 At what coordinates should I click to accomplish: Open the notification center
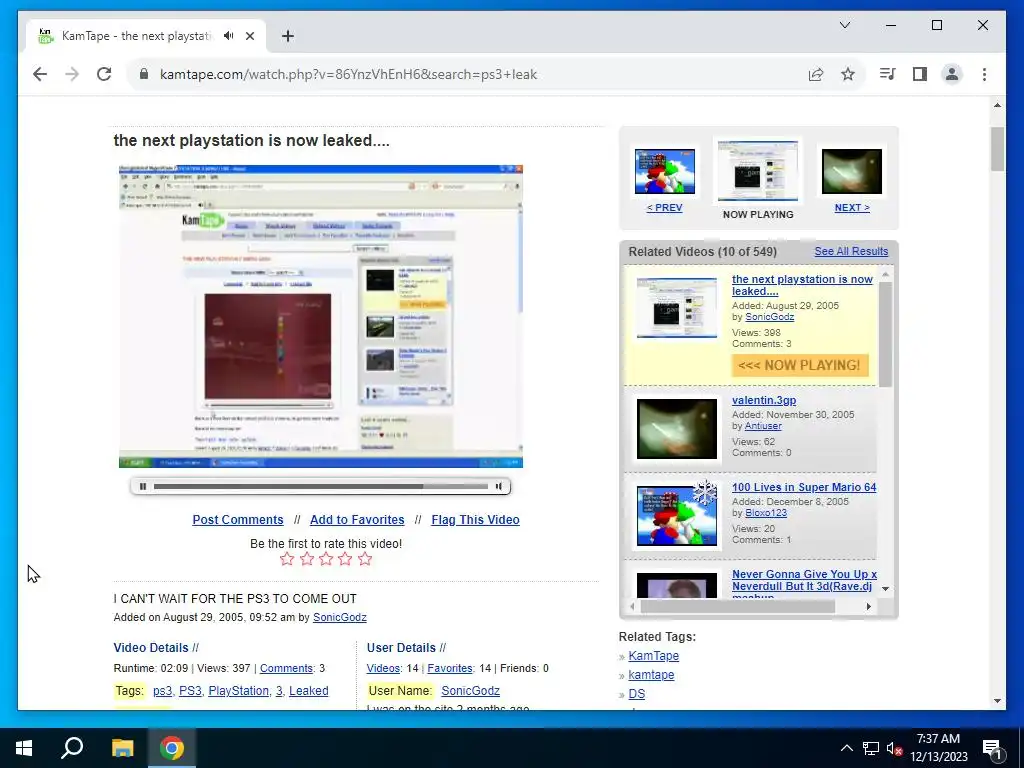[993, 748]
